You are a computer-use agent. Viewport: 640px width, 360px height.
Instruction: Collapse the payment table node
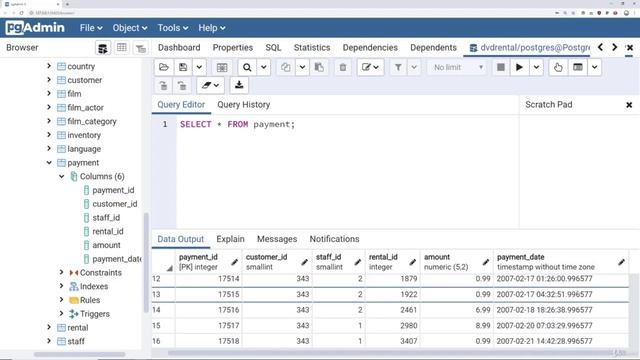click(49, 162)
